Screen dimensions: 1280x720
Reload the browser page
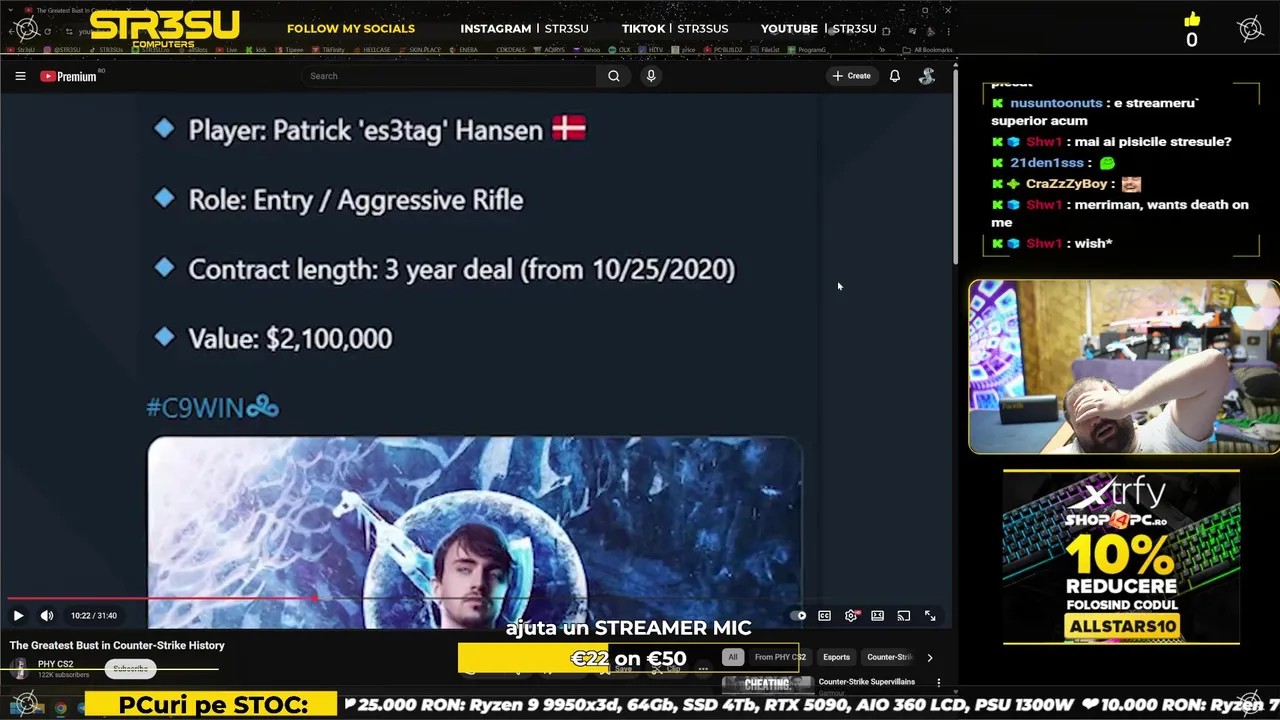pyautogui.click(x=47, y=31)
